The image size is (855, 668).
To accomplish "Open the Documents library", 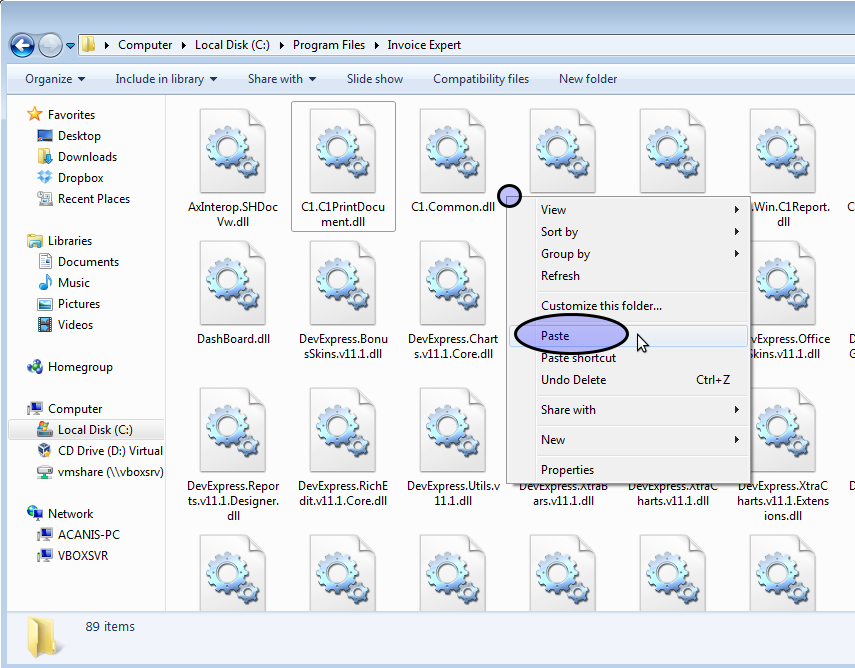I will [x=88, y=262].
